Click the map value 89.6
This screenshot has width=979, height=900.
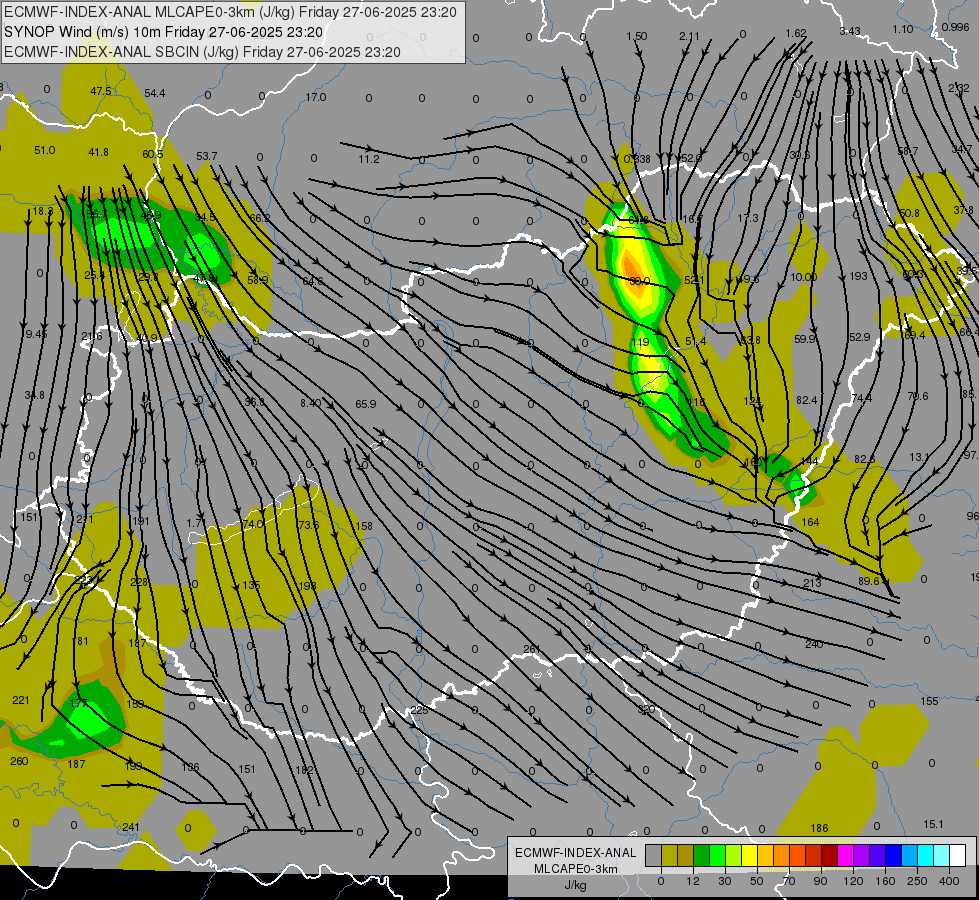868,581
